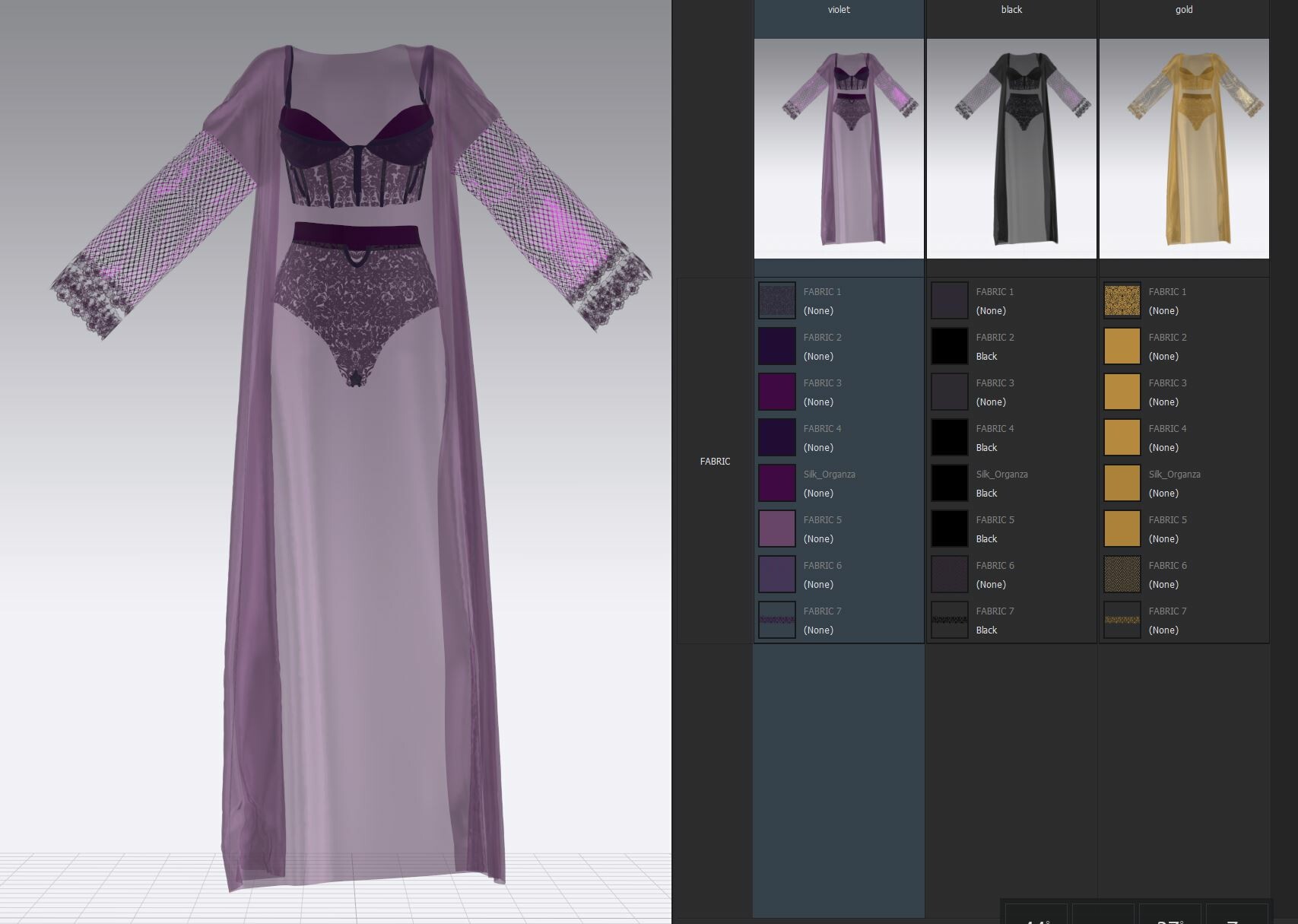
Task: Click the FABRIC 6 swatch in gold column
Action: click(x=1122, y=574)
